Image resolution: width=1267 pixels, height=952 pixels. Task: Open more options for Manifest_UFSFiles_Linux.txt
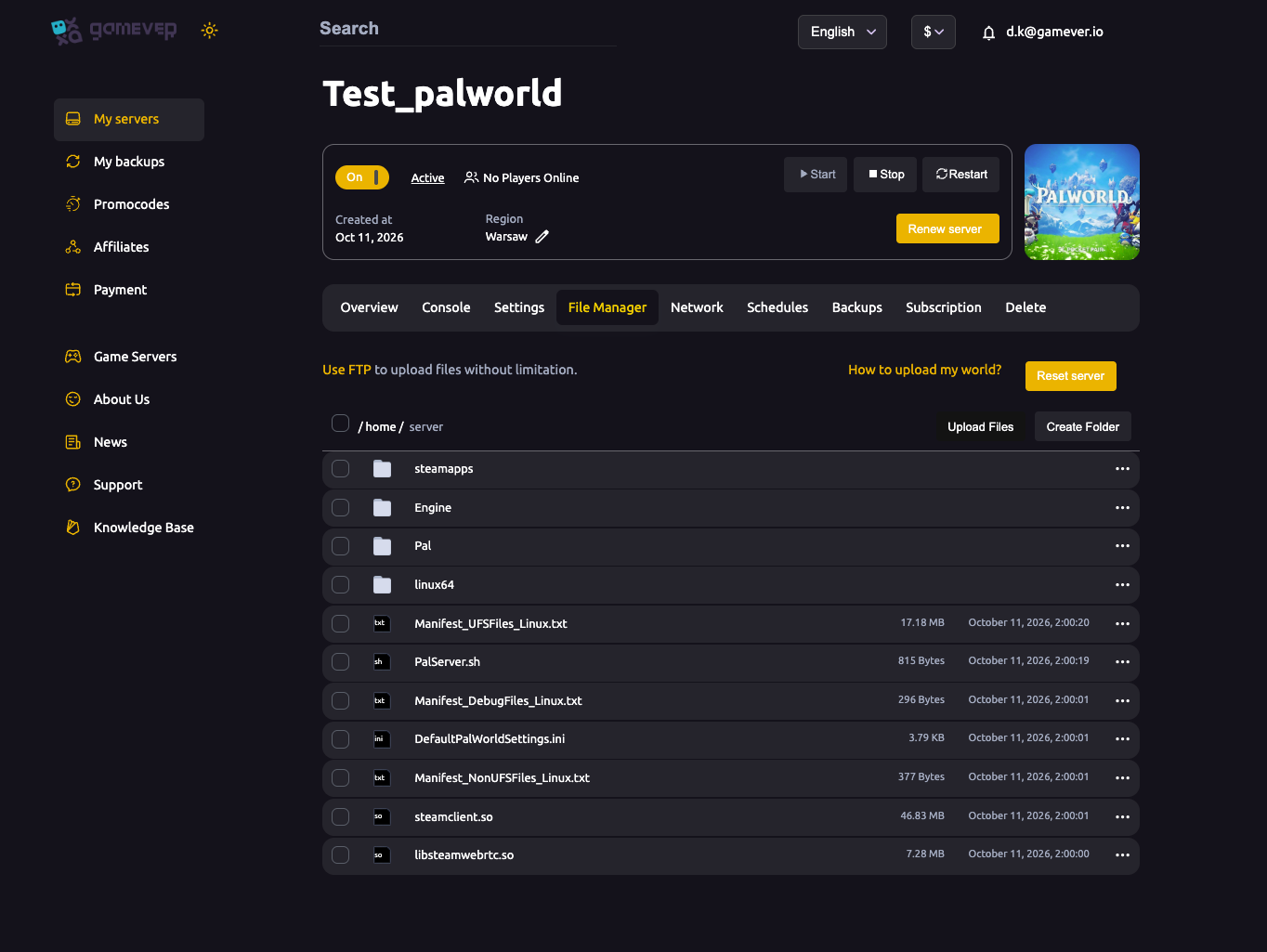pos(1122,624)
